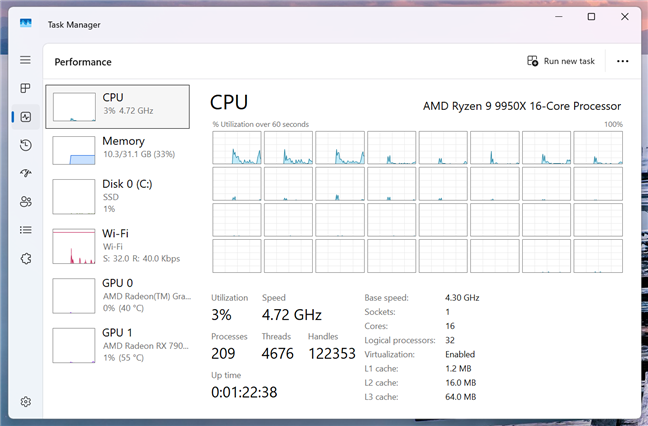
Task: Click the 4.72 GHz speed value
Action: point(291,315)
